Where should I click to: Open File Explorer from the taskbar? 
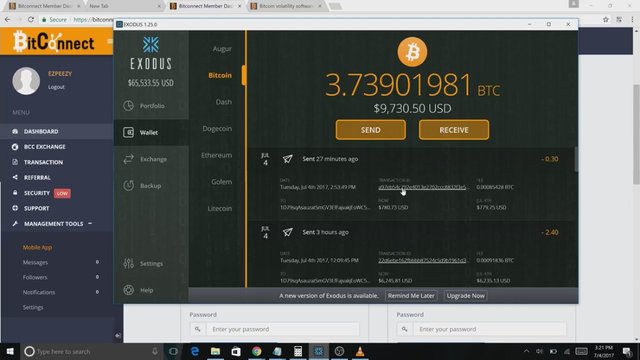pos(215,351)
